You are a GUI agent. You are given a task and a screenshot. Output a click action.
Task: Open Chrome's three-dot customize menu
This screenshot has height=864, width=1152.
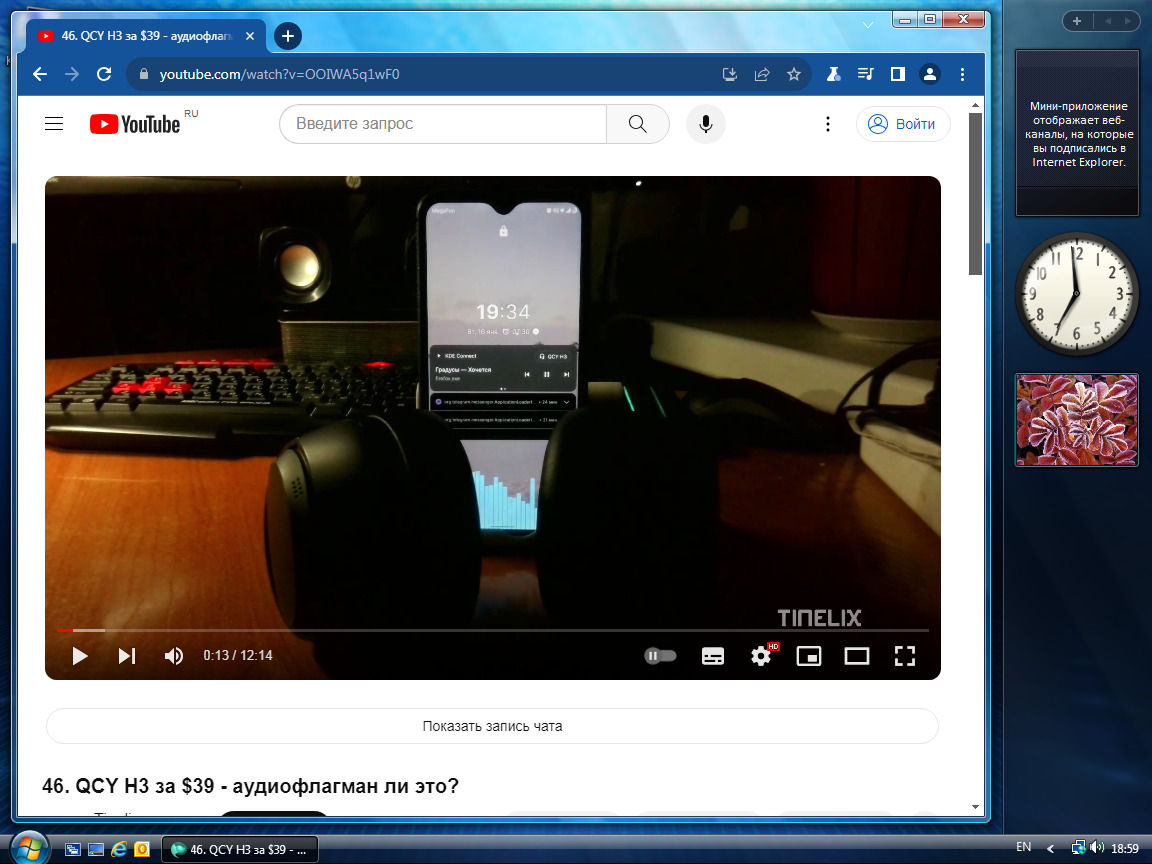click(x=962, y=74)
